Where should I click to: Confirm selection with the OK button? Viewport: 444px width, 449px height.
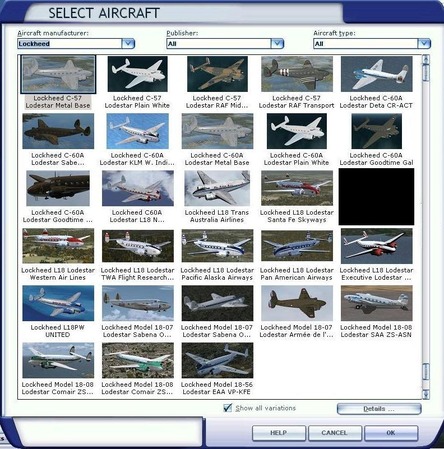pos(391,433)
